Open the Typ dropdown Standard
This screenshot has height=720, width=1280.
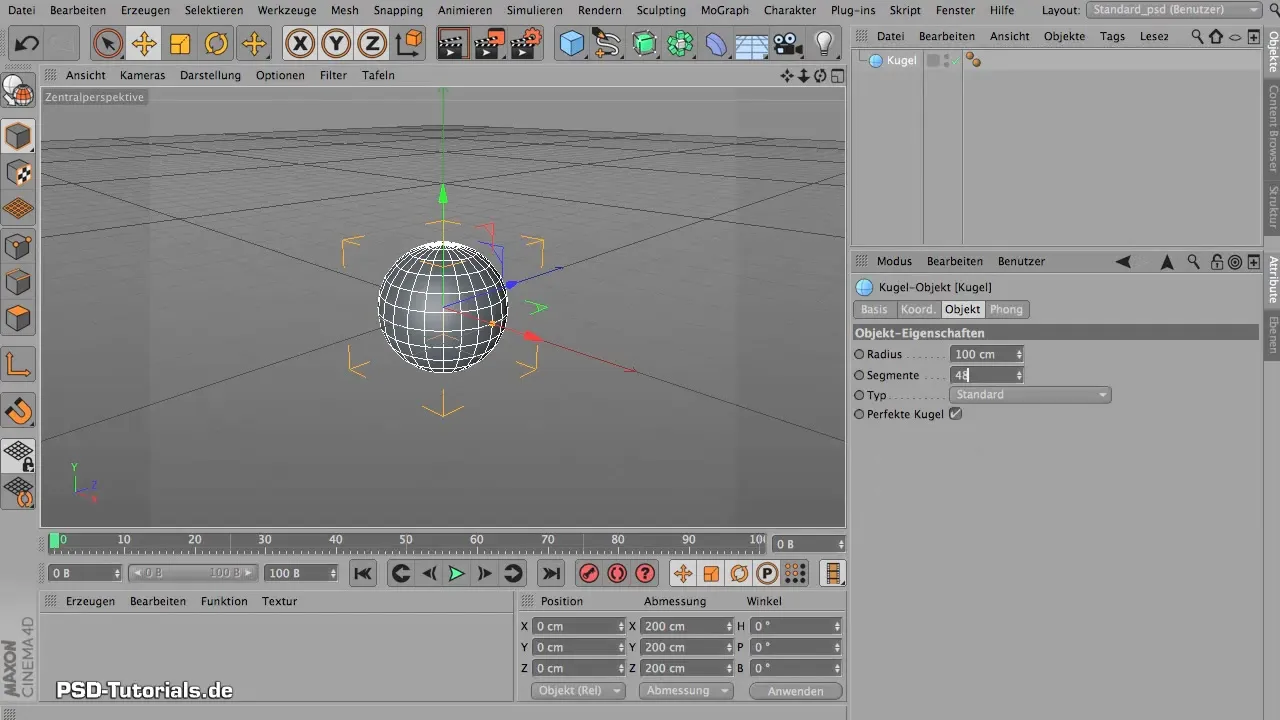(x=1030, y=395)
